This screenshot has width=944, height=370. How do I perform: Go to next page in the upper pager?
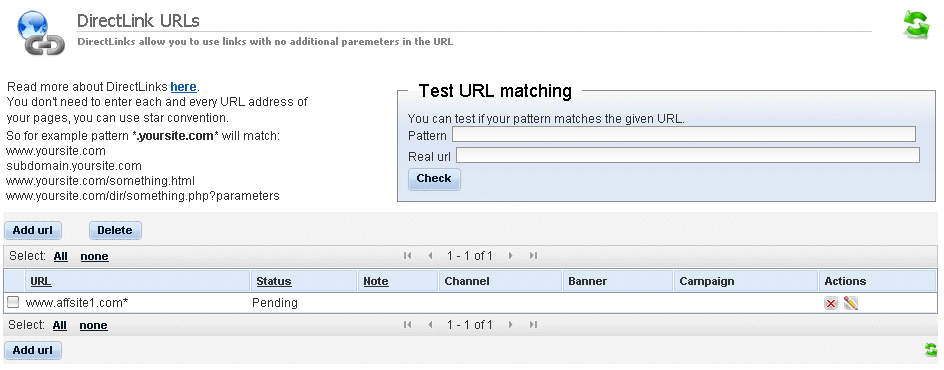511,256
